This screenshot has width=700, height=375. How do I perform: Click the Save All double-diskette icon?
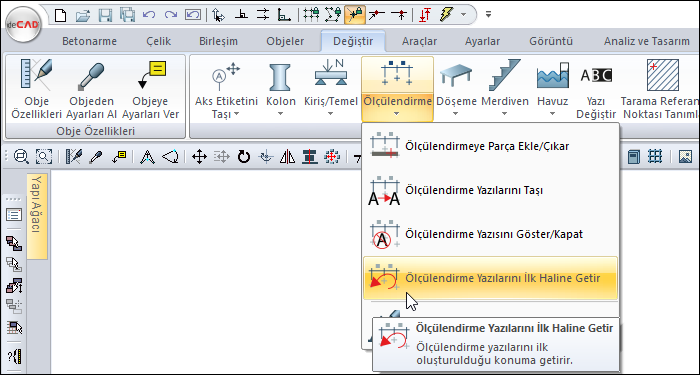coord(127,15)
